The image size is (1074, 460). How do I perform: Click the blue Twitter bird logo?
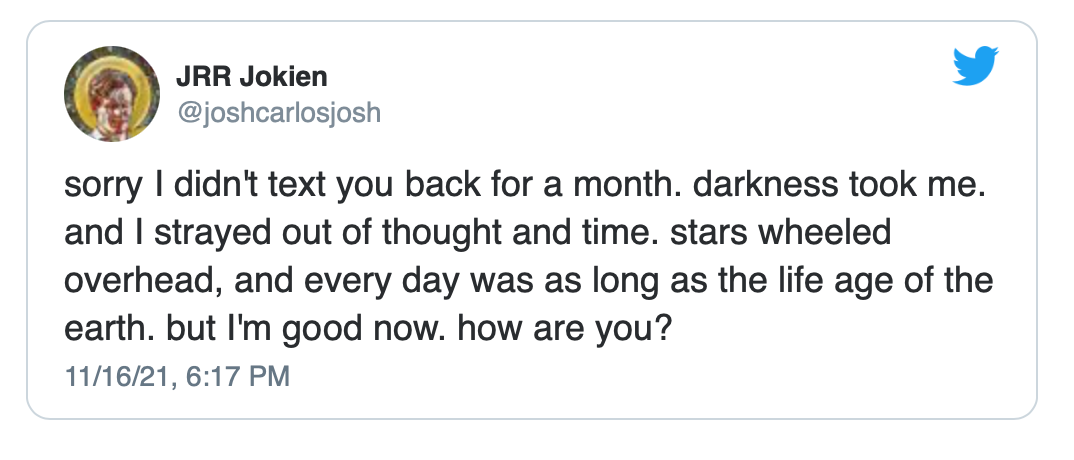[975, 66]
